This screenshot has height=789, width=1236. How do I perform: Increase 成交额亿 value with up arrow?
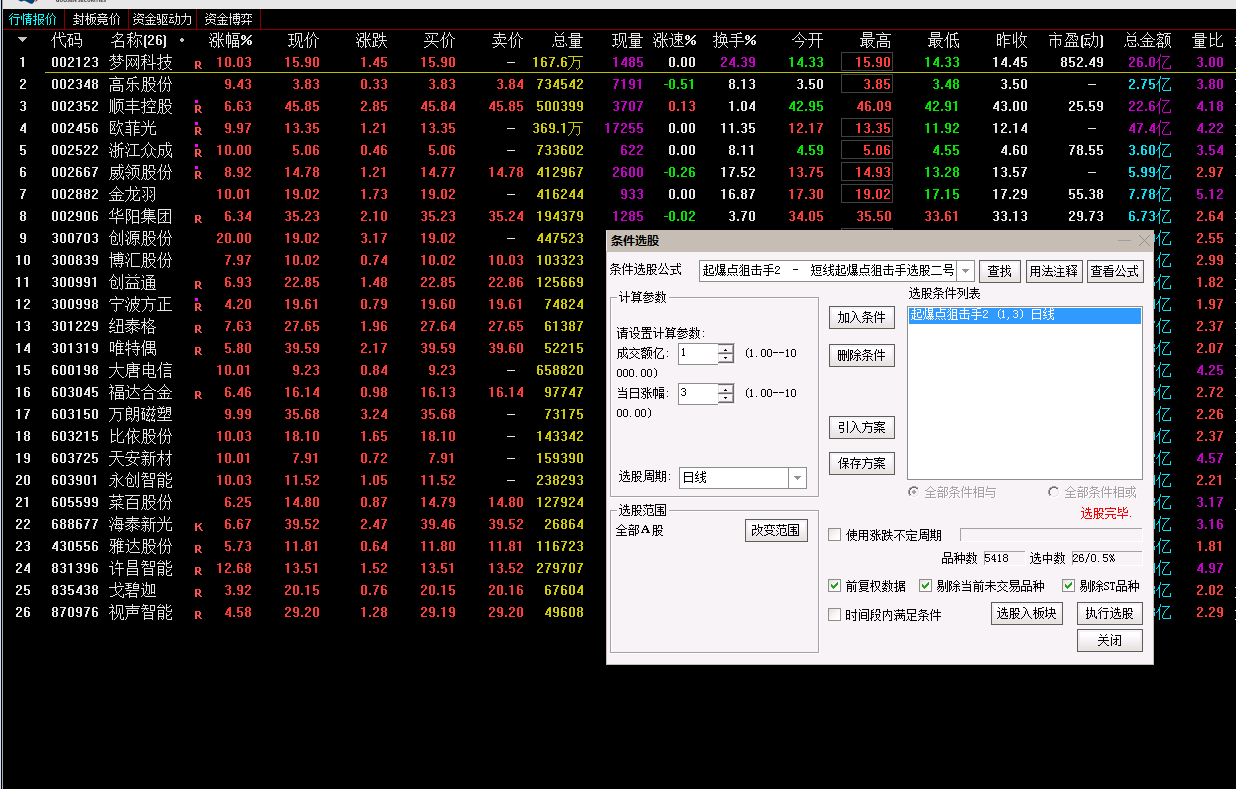726,349
